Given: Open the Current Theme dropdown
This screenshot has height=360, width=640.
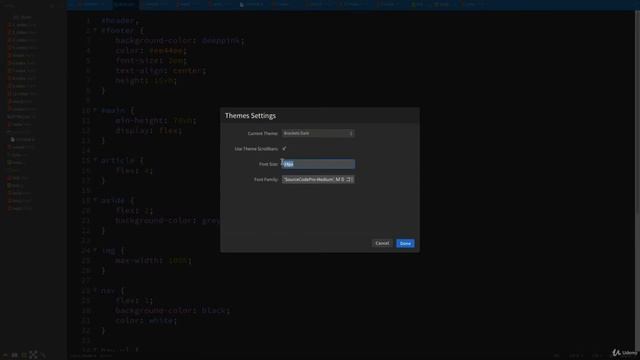Looking at the screenshot, I should click(x=318, y=133).
